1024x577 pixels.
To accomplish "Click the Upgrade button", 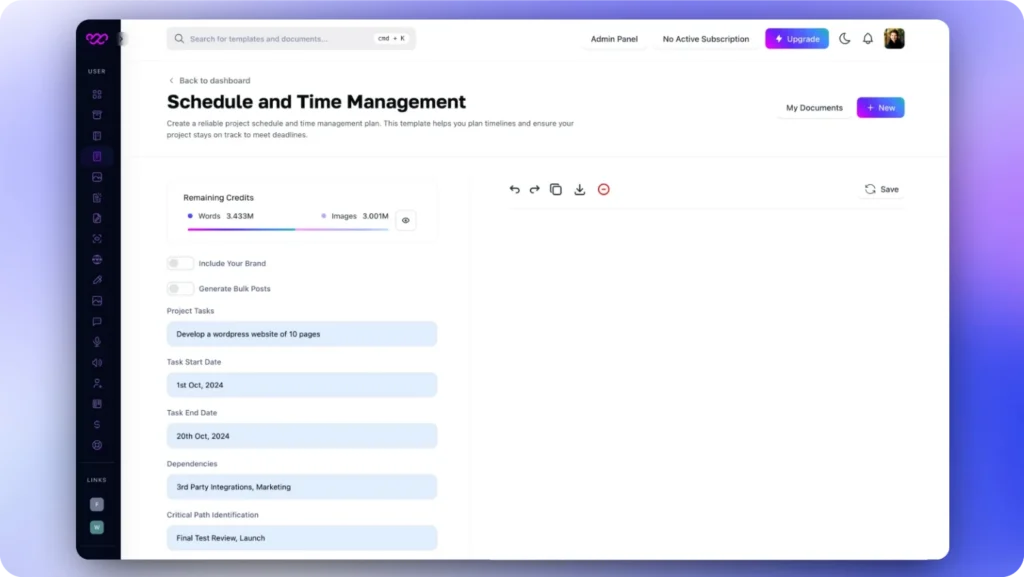I will [797, 39].
